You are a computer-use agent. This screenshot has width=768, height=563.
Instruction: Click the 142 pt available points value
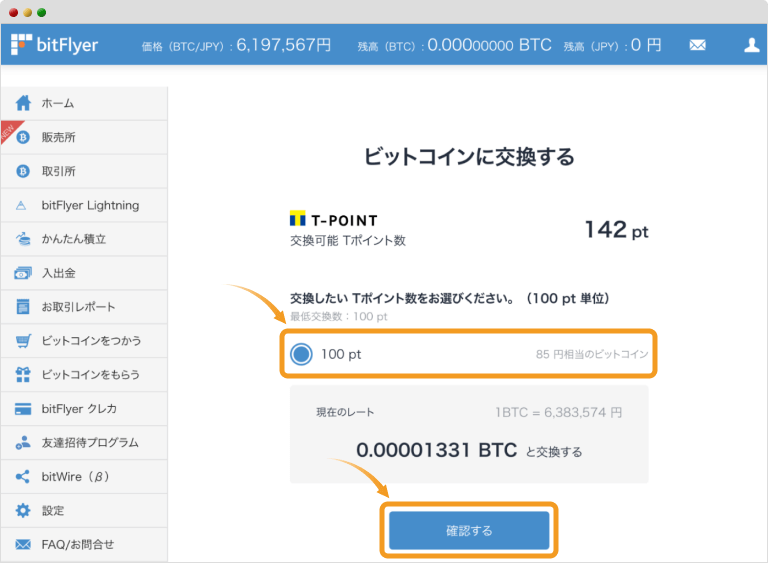click(617, 229)
